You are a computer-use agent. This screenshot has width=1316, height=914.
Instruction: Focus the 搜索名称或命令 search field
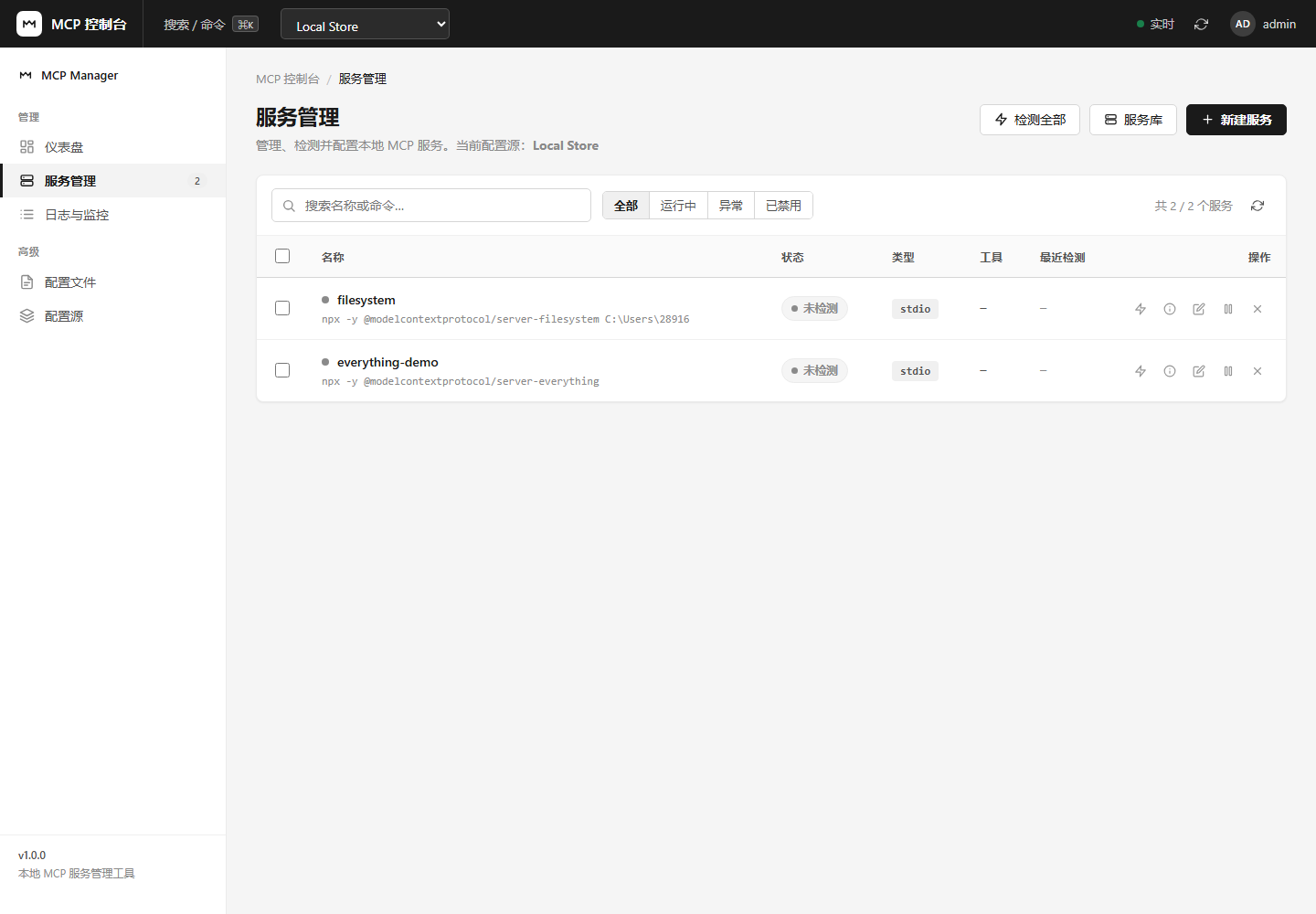431,206
